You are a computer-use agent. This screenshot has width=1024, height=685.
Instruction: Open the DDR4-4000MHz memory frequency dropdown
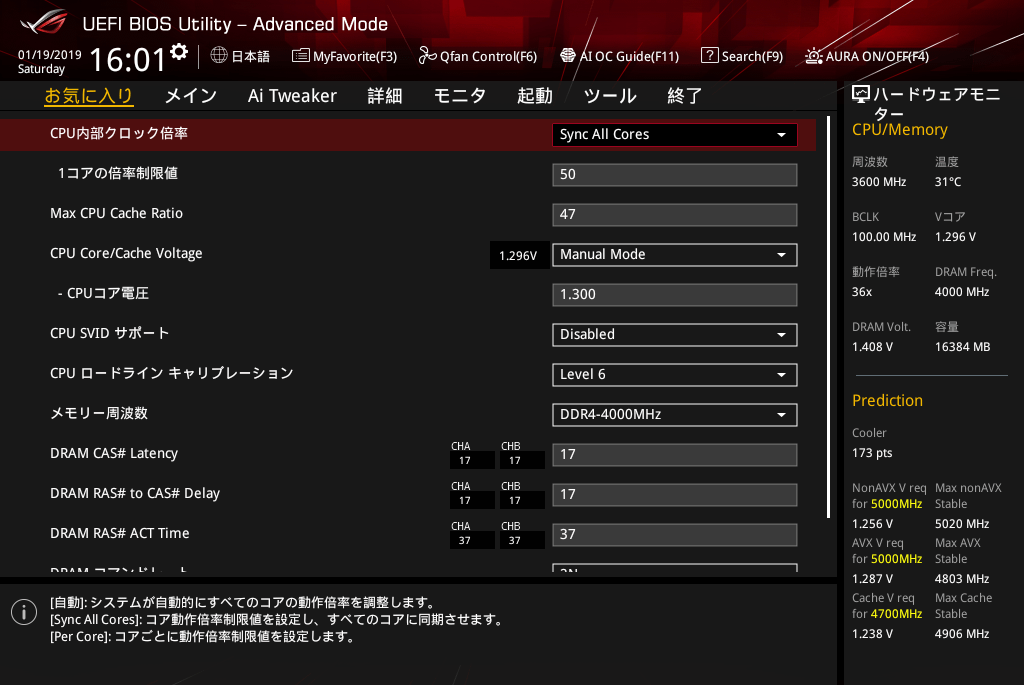coord(675,415)
